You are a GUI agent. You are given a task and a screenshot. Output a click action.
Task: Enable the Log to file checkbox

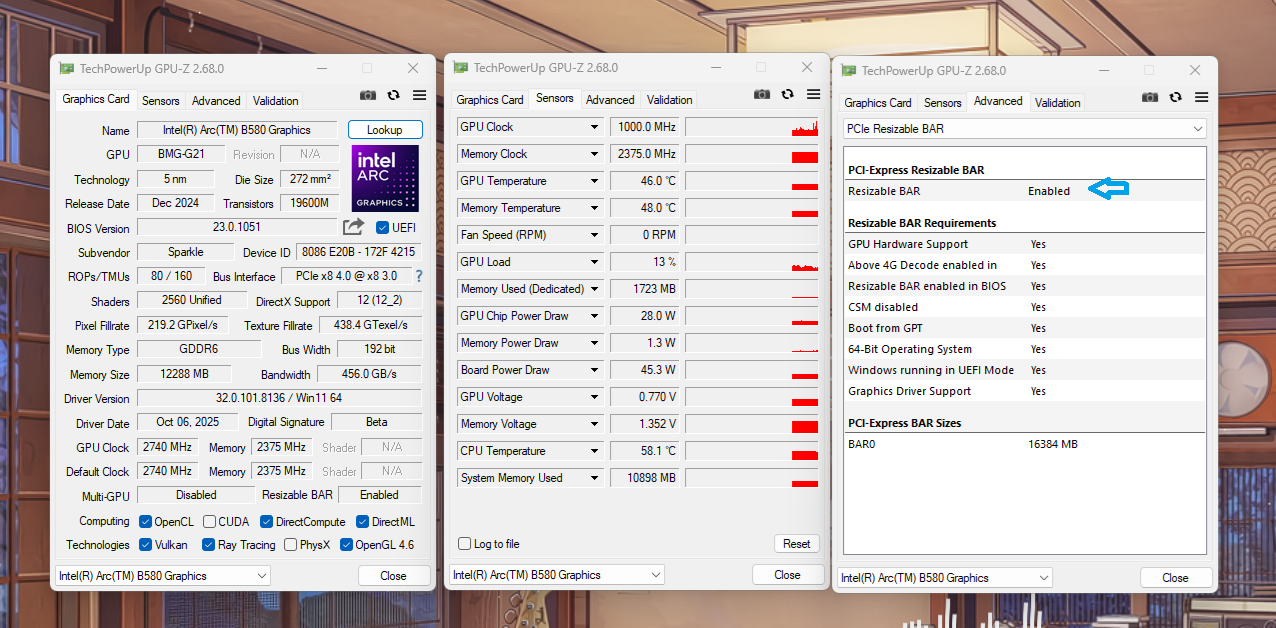click(x=464, y=544)
